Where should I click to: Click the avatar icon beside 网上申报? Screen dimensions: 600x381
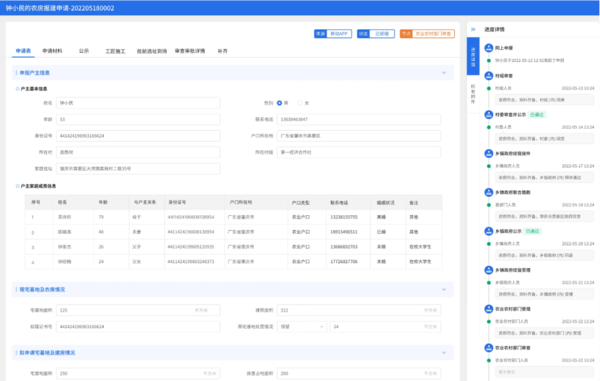[489, 48]
